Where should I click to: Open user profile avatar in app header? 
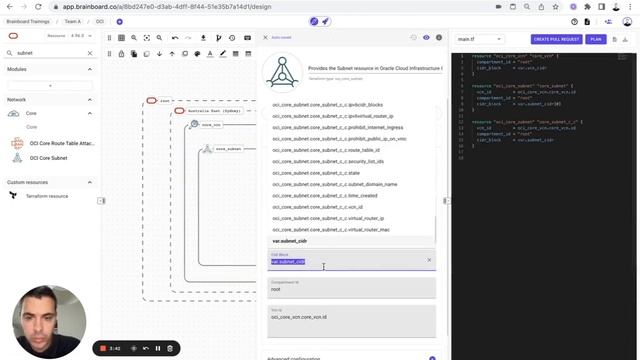627,22
